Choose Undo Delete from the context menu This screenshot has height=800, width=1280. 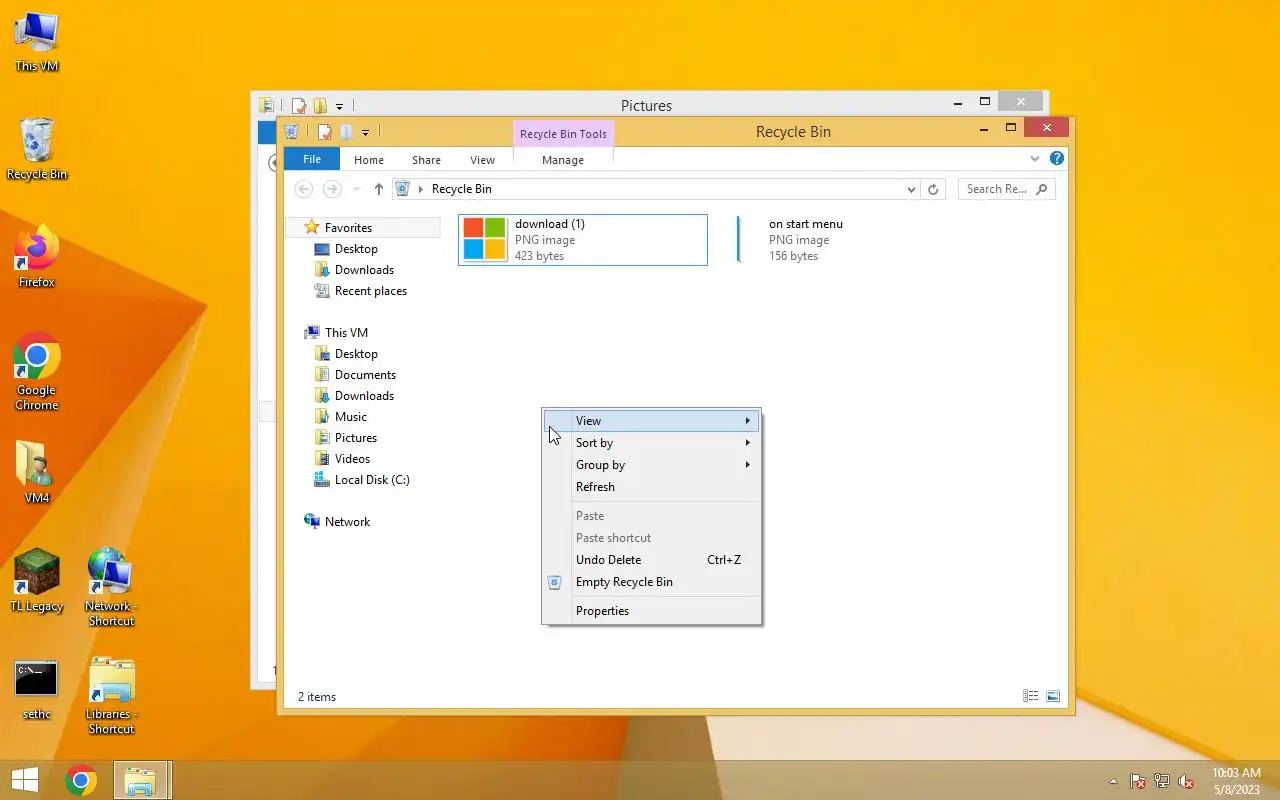651,560
